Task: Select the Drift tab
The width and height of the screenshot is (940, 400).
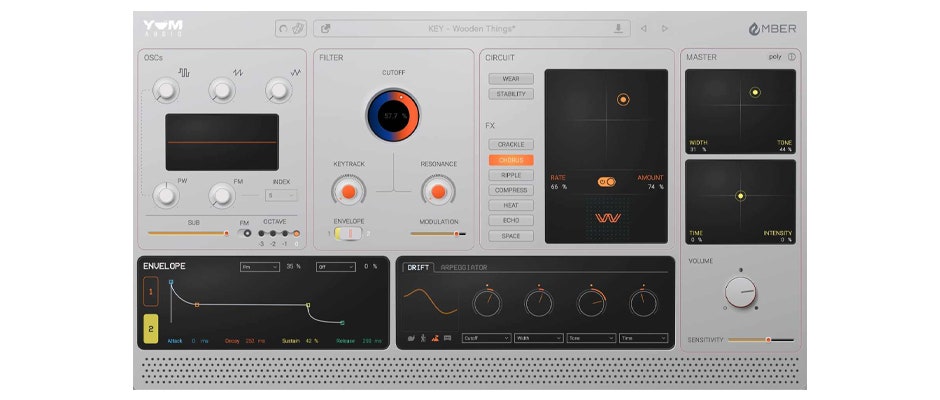Action: pos(417,268)
